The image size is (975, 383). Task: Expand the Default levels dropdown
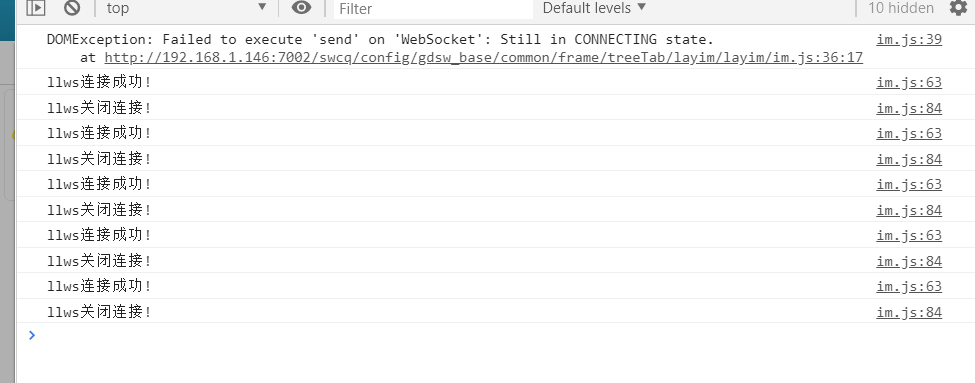pyautogui.click(x=594, y=8)
